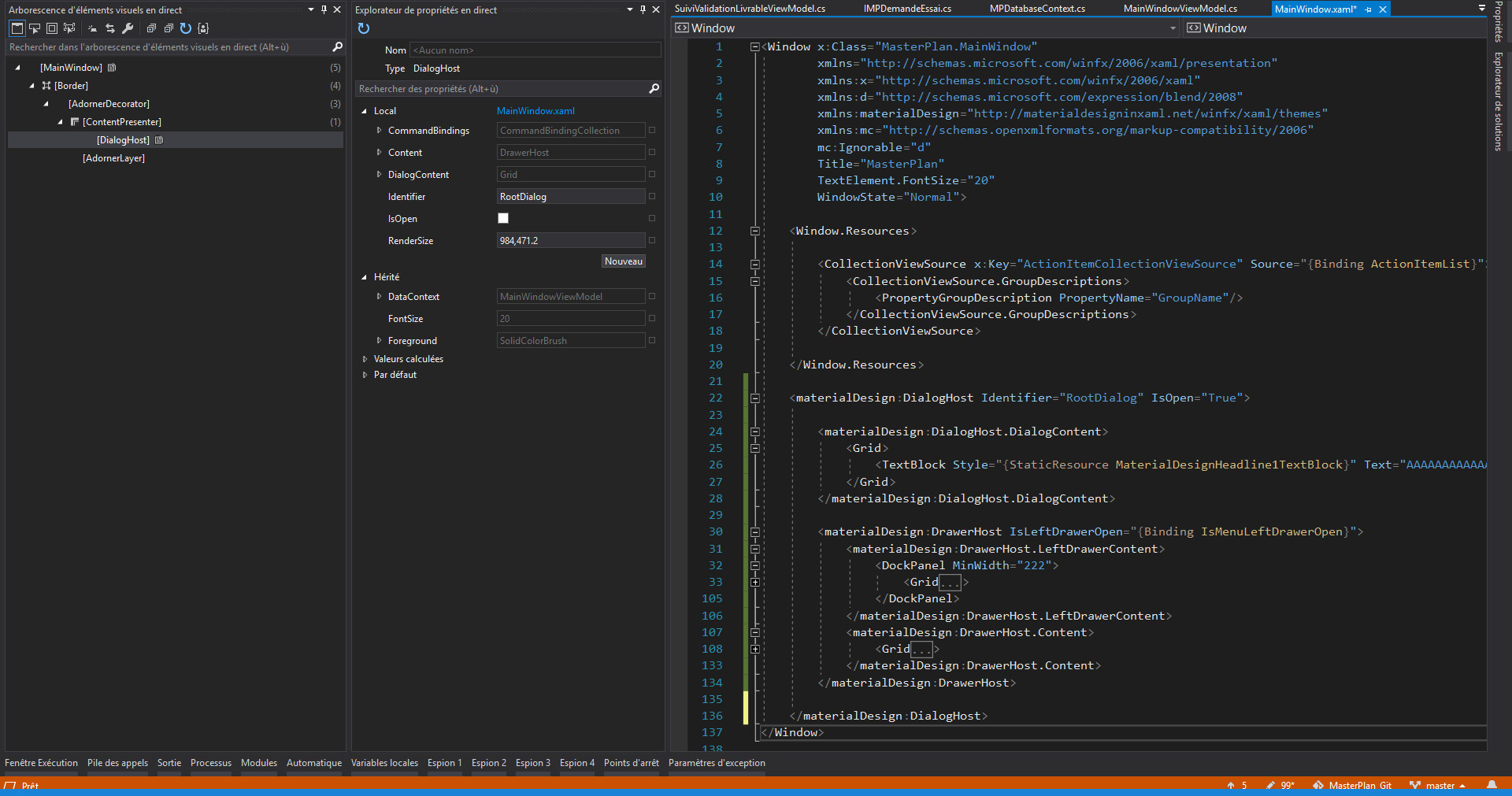Click the blue reload icon in visual tree toolbar

tap(186, 28)
